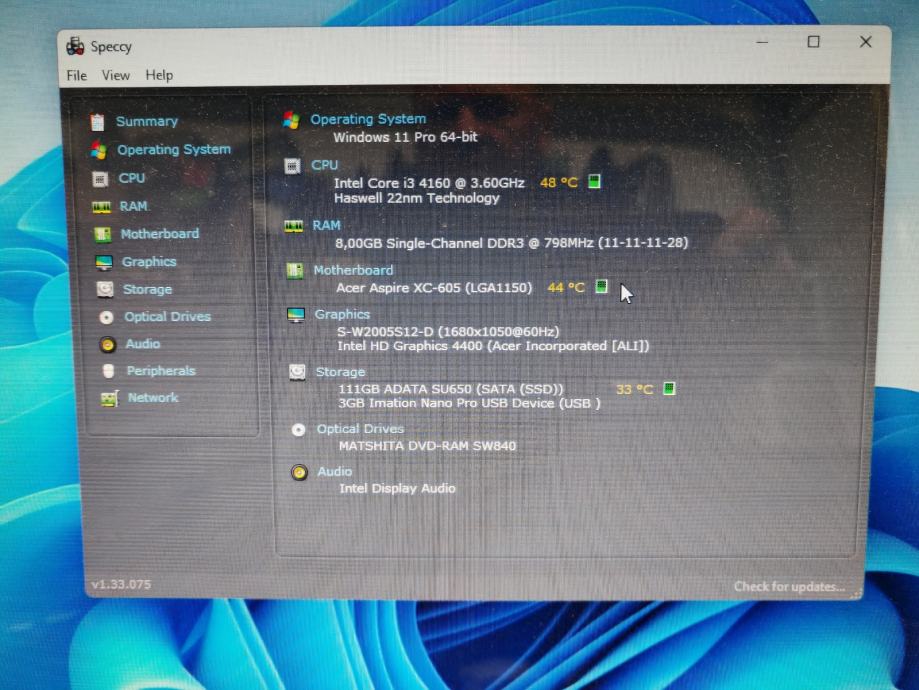Click the RAM stick icon in summary pane
Viewport: 919px width, 690px height.
pos(294,226)
